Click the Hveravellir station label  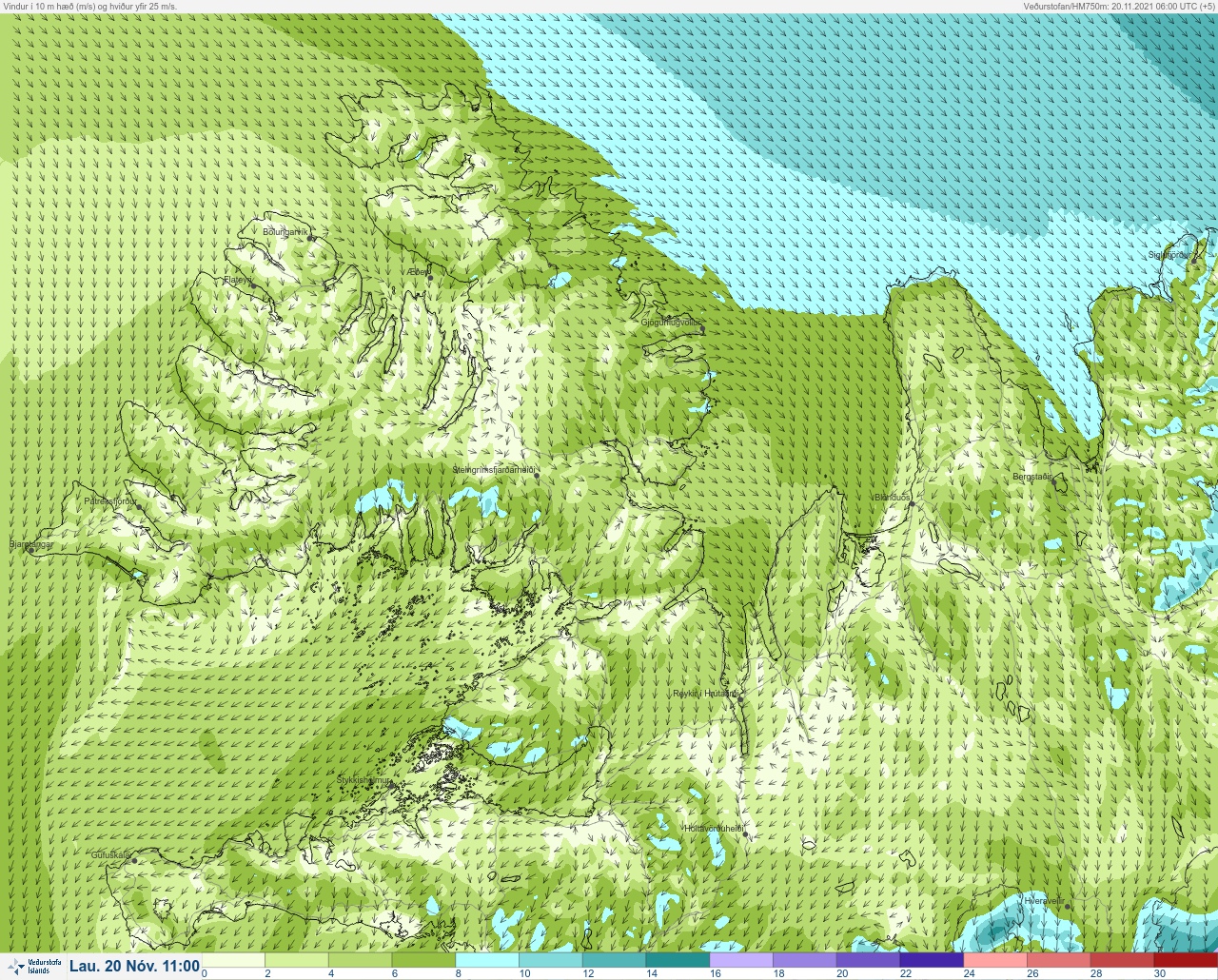pos(1043,900)
